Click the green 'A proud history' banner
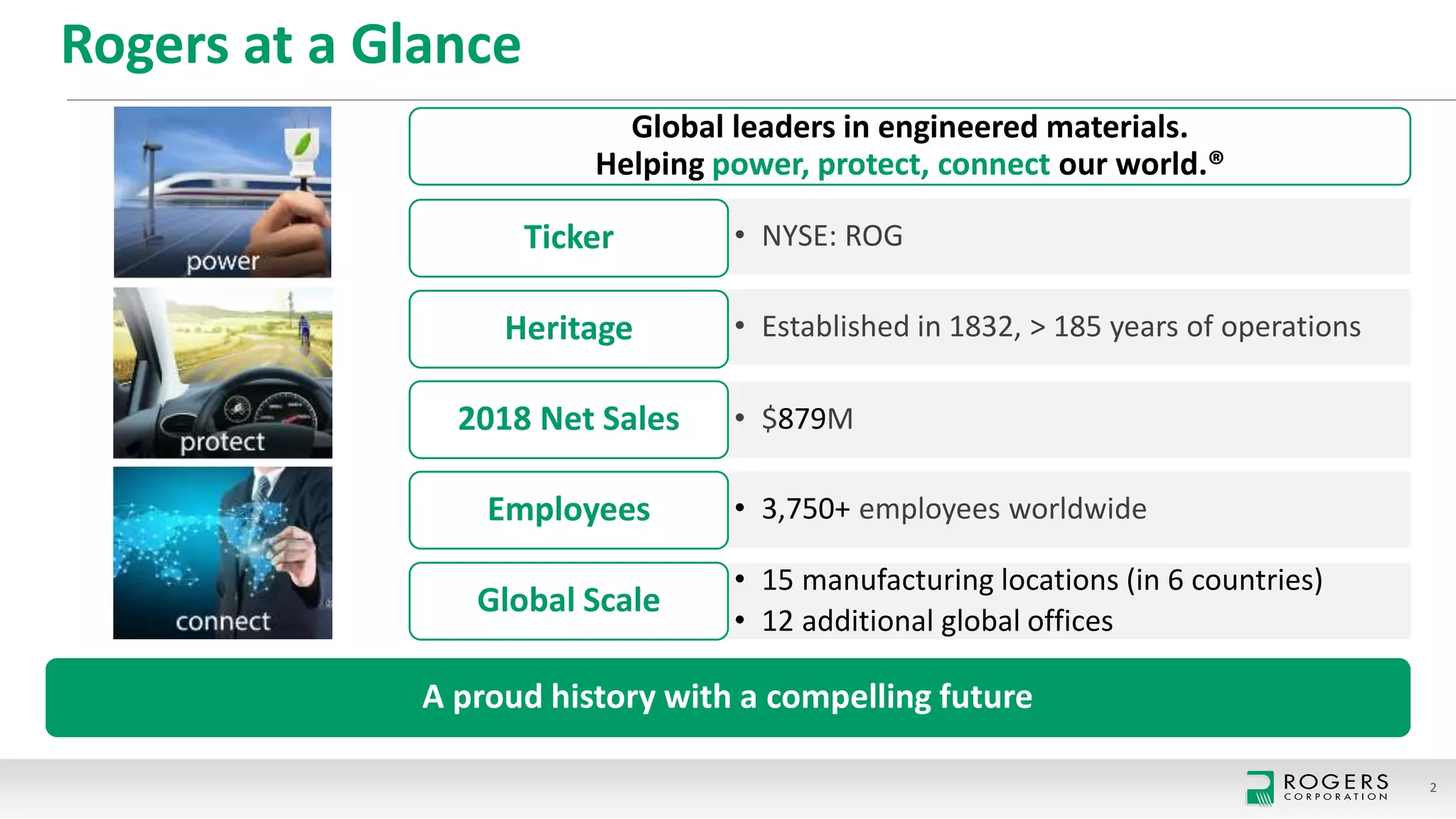 tap(728, 697)
